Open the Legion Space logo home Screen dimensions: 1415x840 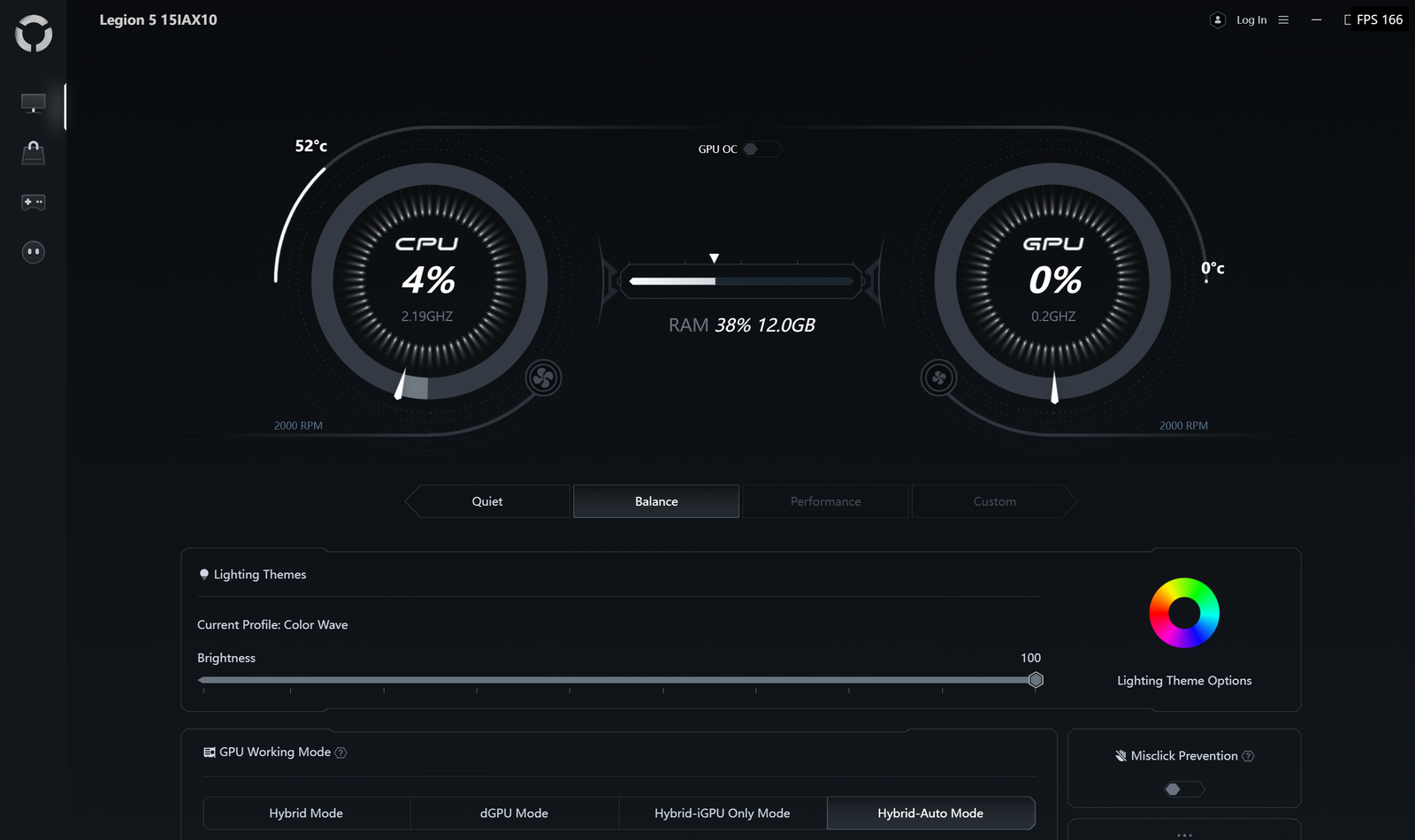click(34, 34)
